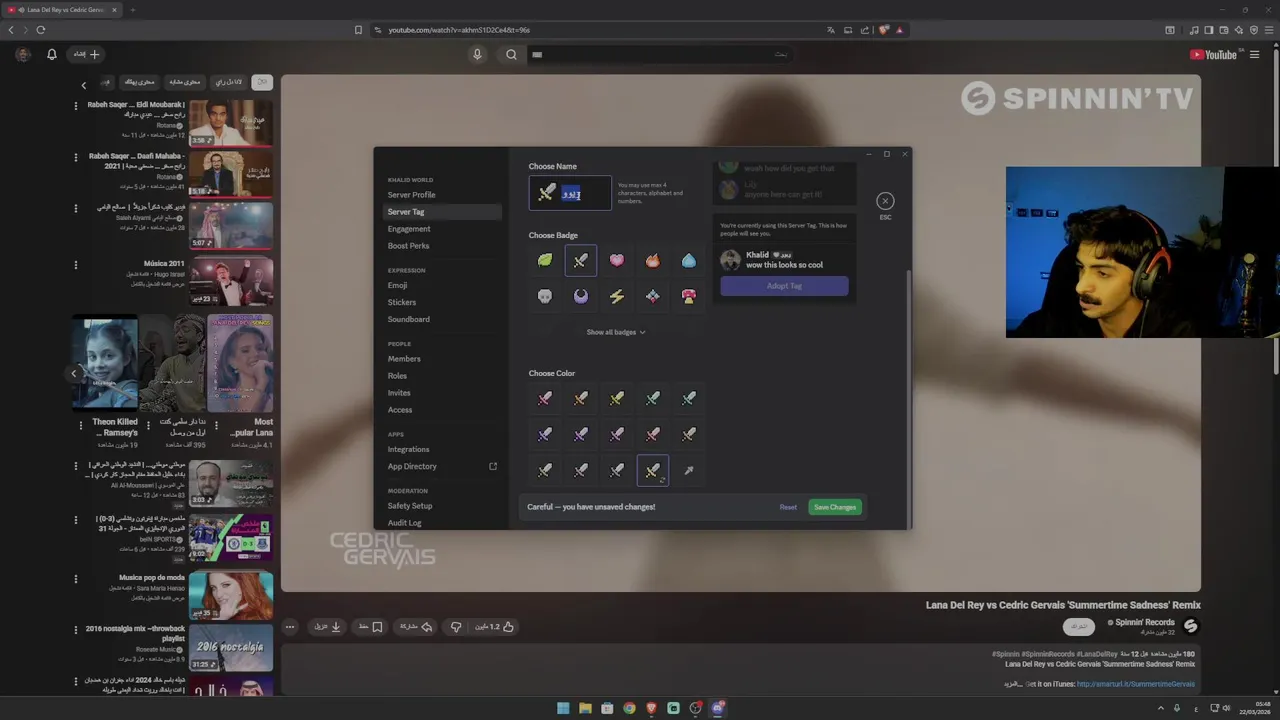Choose the highlighted sword color in the last row

(x=653, y=470)
